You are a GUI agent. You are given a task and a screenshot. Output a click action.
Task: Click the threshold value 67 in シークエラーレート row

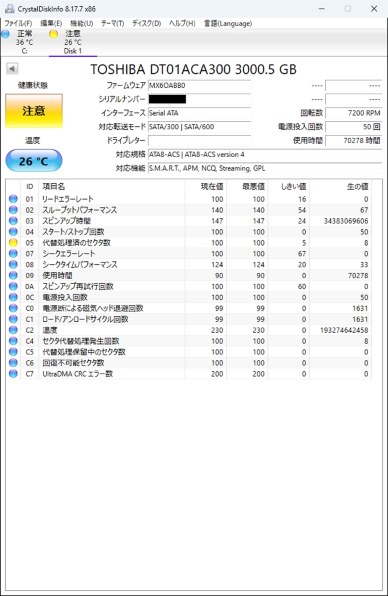click(302, 254)
